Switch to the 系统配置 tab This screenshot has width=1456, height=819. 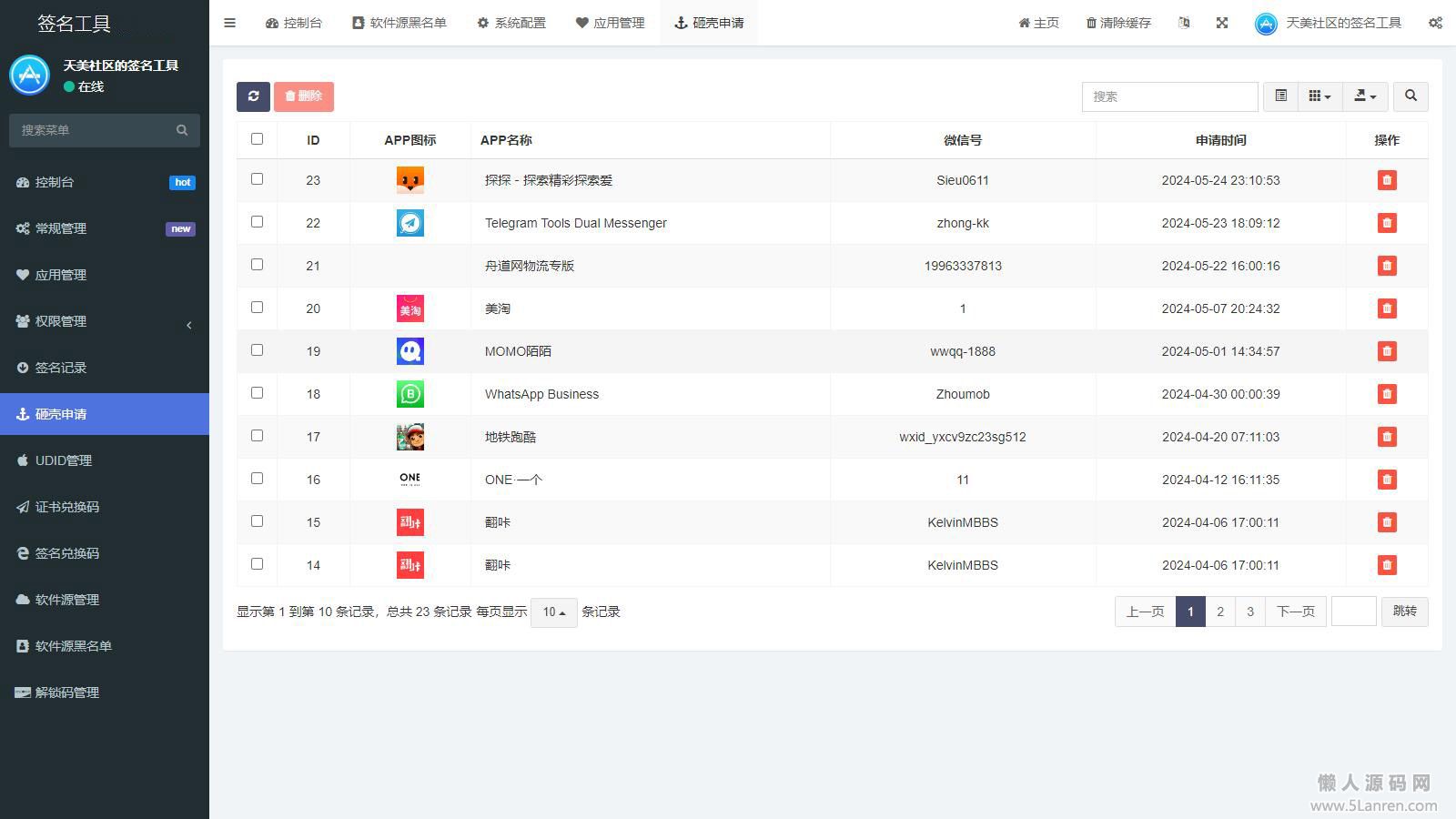click(x=511, y=23)
